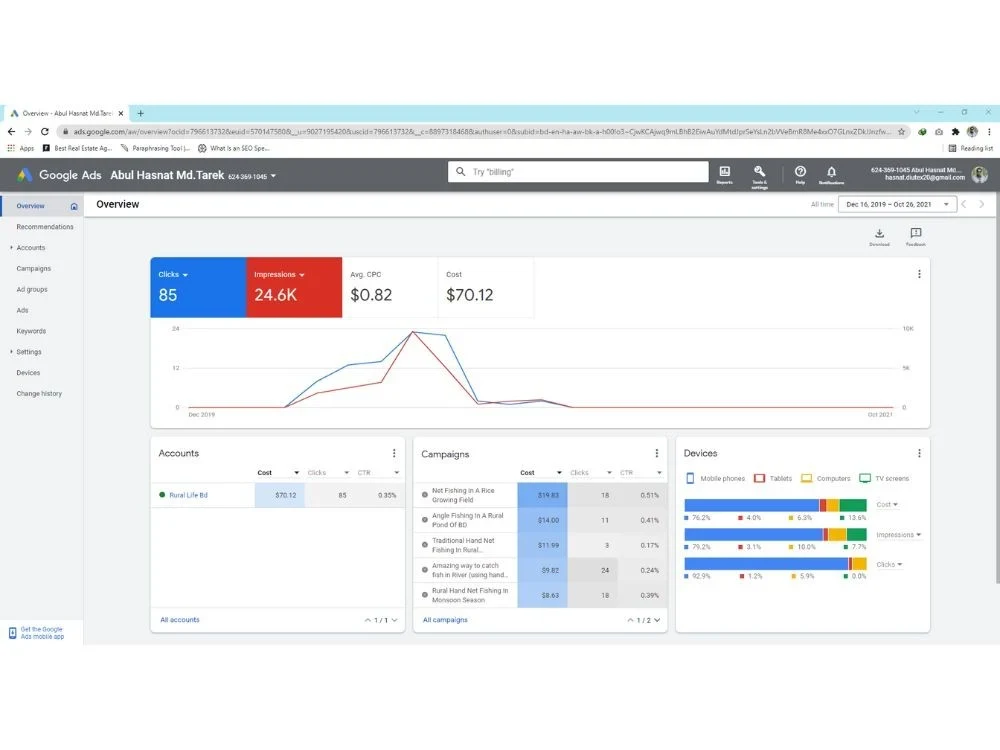Go to next page of campaigns
The width and height of the screenshot is (1000, 750).
[x=657, y=620]
